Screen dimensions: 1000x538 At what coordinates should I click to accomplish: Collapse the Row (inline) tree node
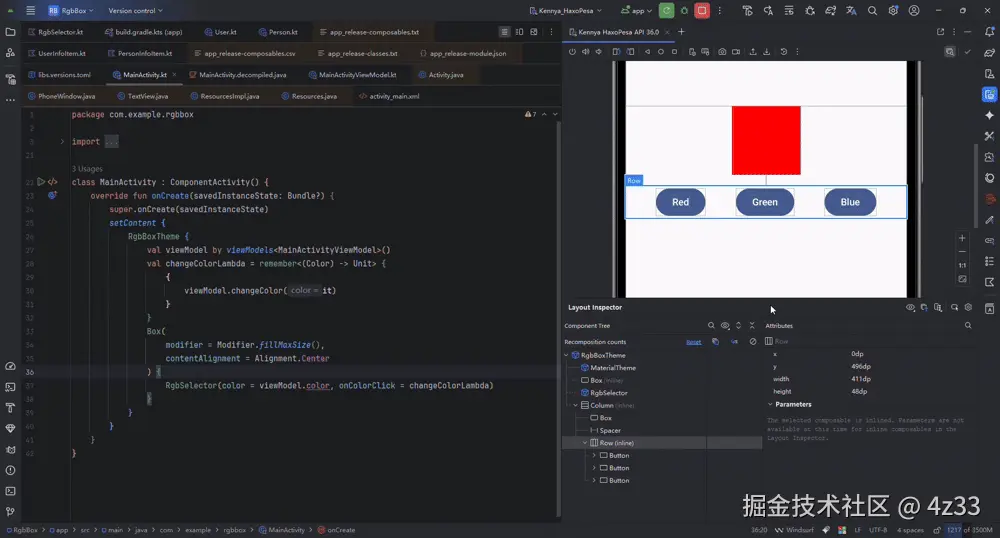(x=585, y=442)
